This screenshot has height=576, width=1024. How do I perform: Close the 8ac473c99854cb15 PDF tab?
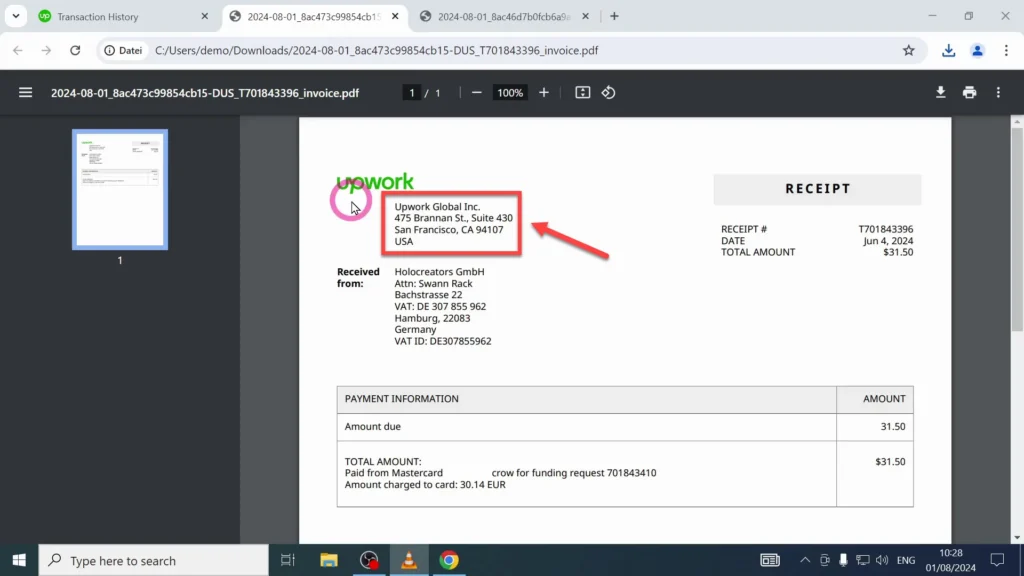(x=394, y=16)
